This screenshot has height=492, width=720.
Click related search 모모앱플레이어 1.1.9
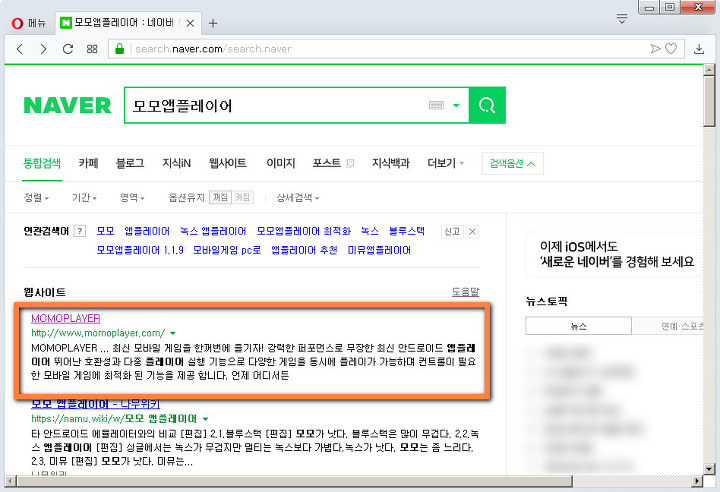140,250
